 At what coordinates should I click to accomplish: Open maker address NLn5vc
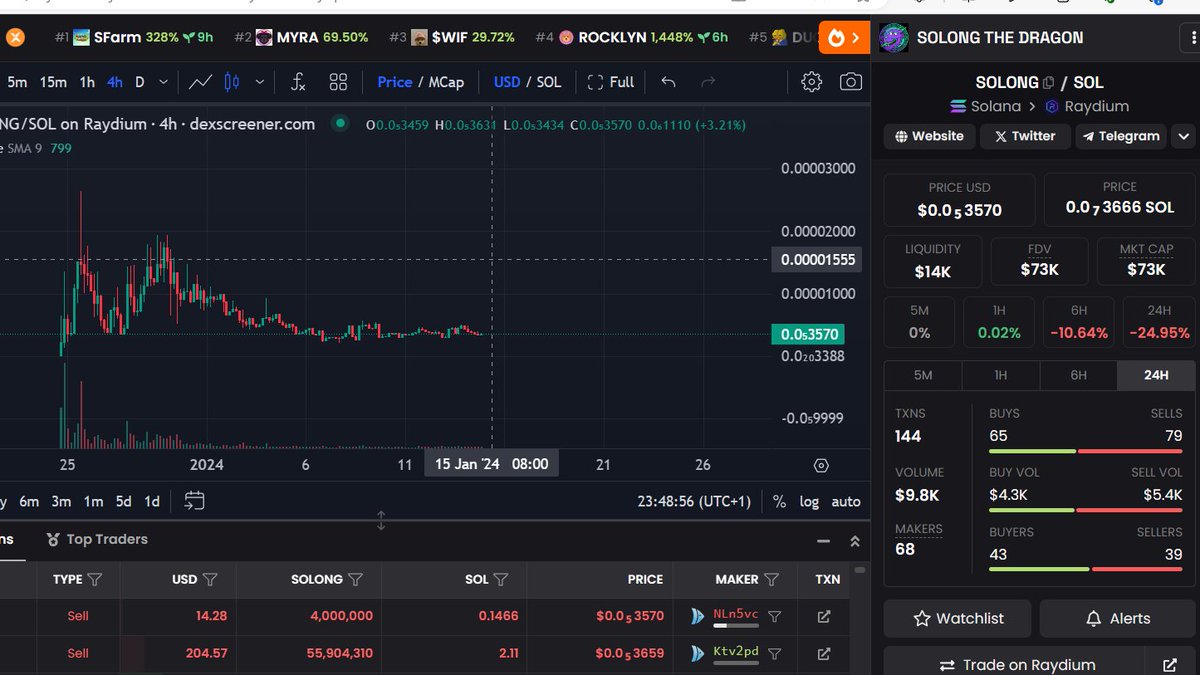point(735,614)
